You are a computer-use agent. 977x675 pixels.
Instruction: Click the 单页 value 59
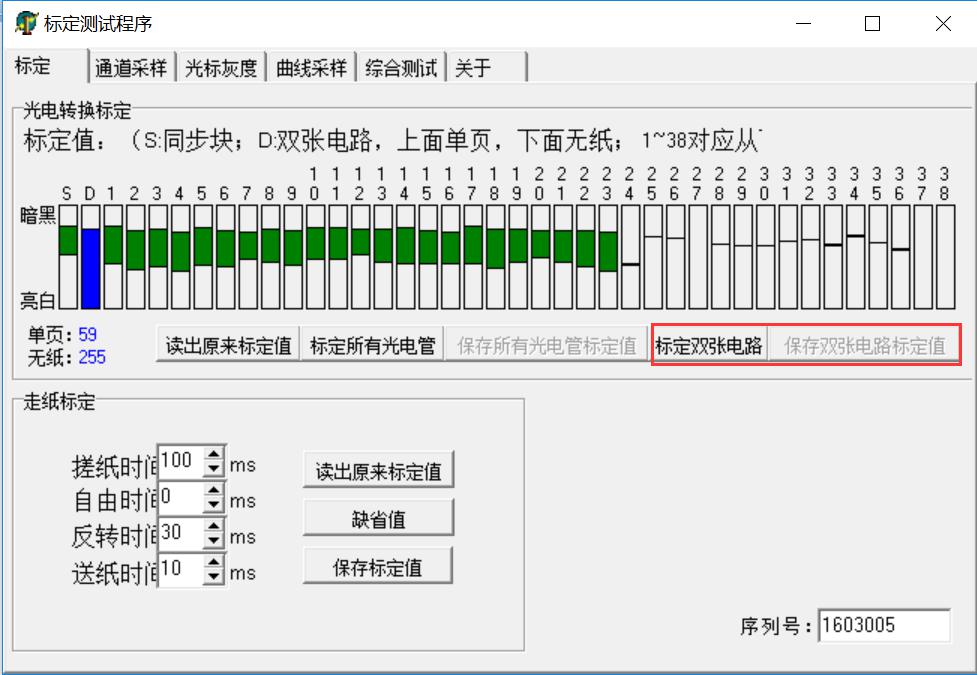pos(87,335)
